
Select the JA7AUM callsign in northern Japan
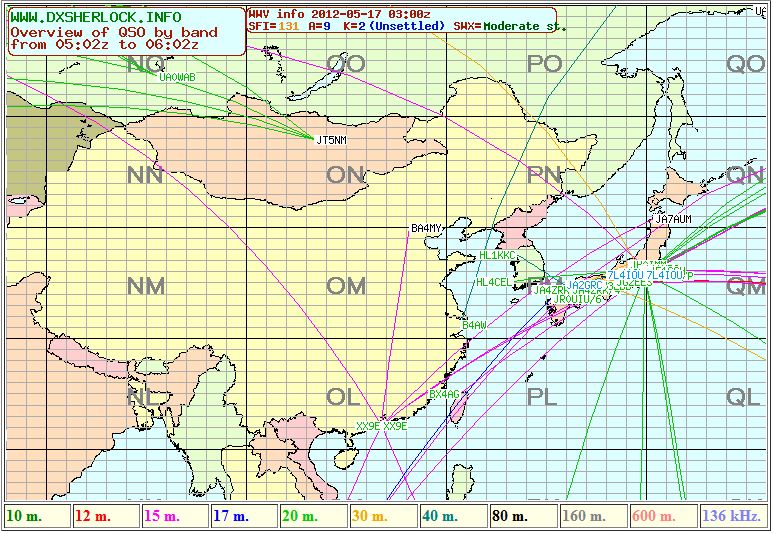pyautogui.click(x=673, y=218)
